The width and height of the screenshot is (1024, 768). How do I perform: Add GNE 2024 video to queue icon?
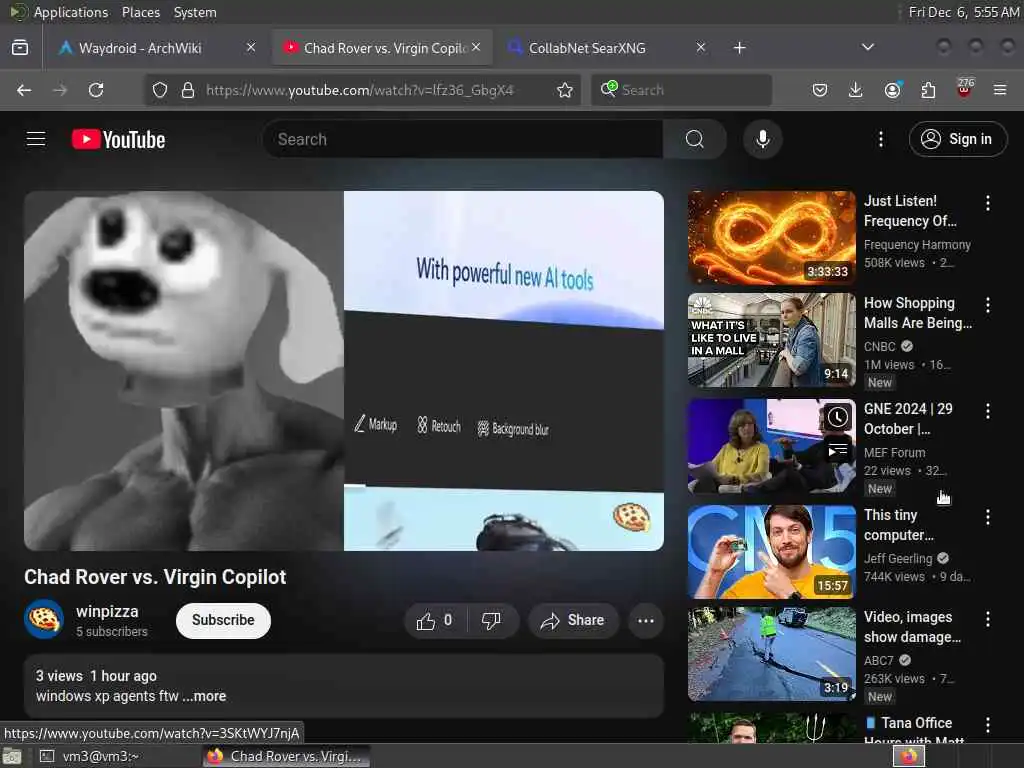click(x=838, y=450)
